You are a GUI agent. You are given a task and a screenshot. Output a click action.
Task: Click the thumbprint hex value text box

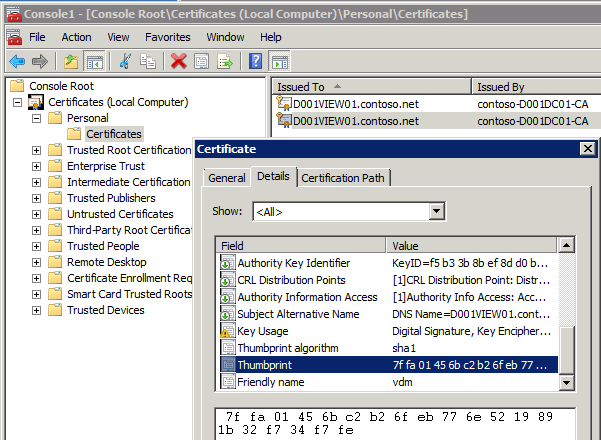(x=395, y=424)
